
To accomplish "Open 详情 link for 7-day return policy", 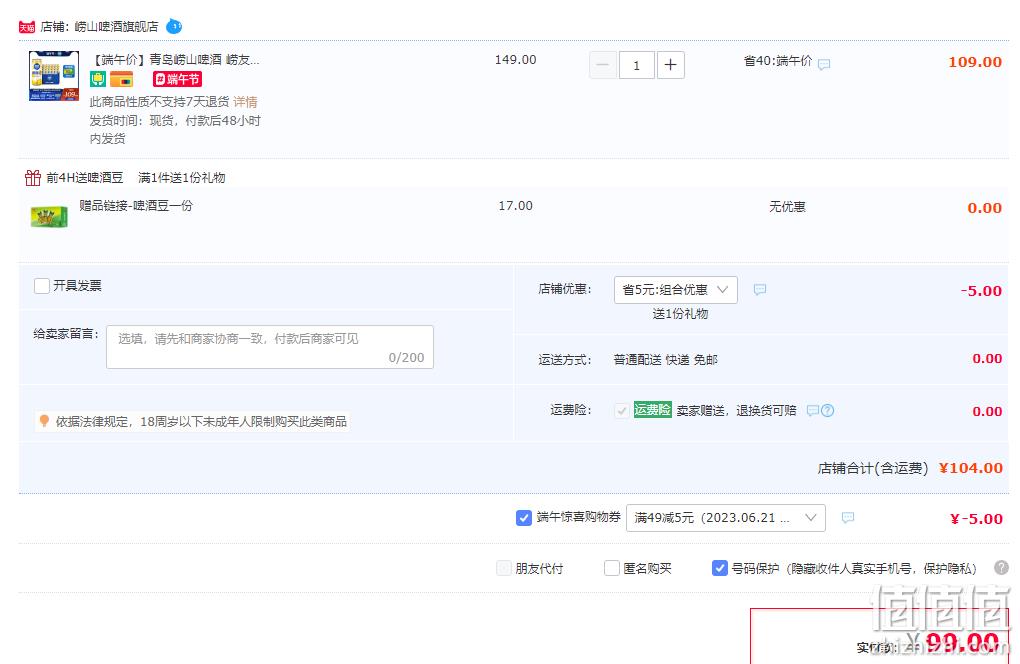I will (x=245, y=102).
